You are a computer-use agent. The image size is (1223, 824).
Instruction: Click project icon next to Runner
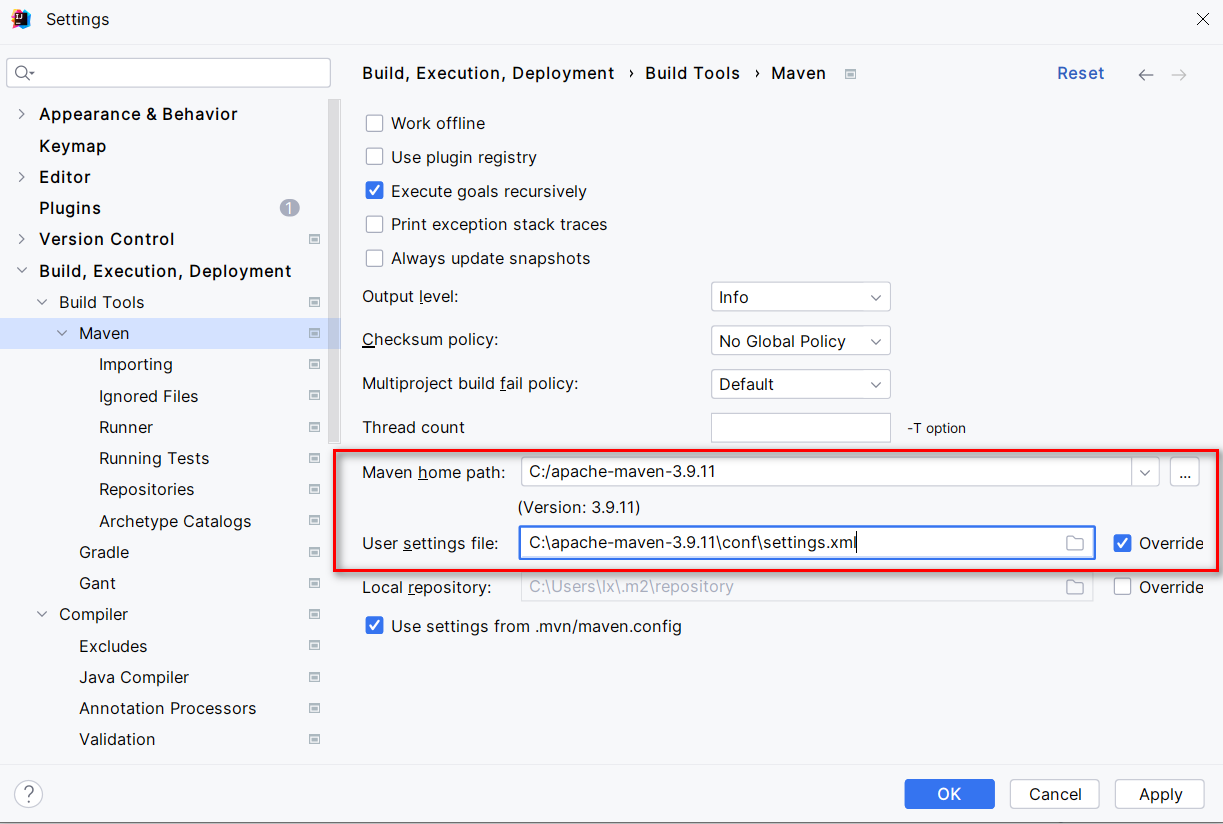pos(315,427)
